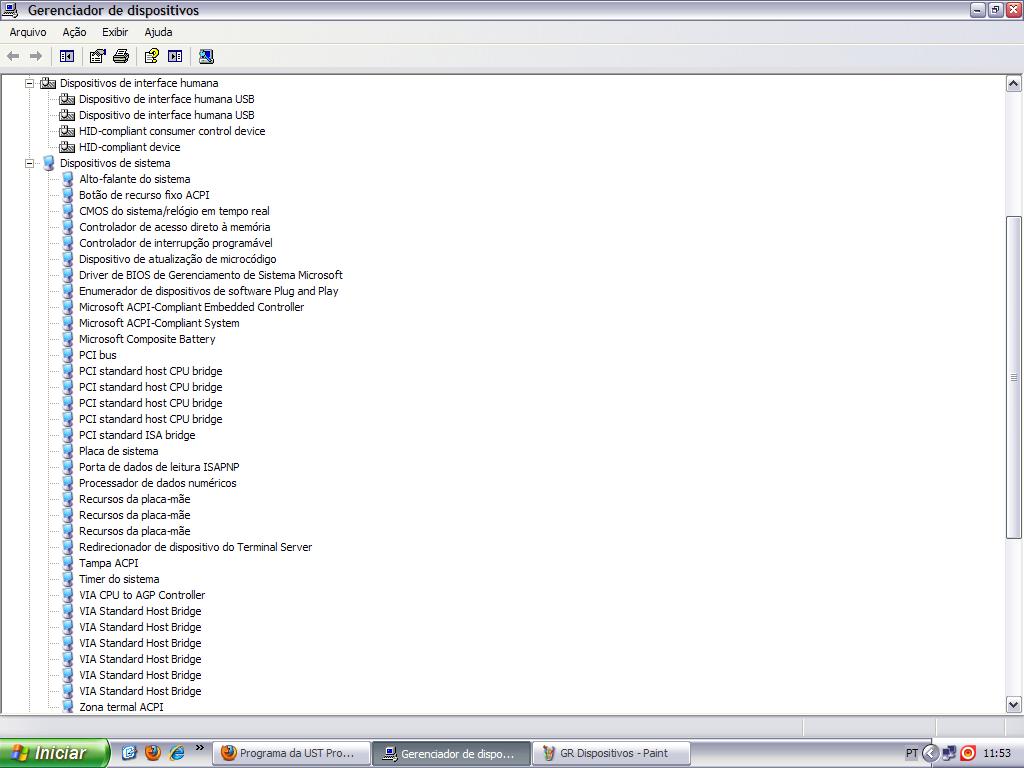Select Controlador de acesso direto à memória
Image resolution: width=1024 pixels, height=768 pixels.
(174, 227)
